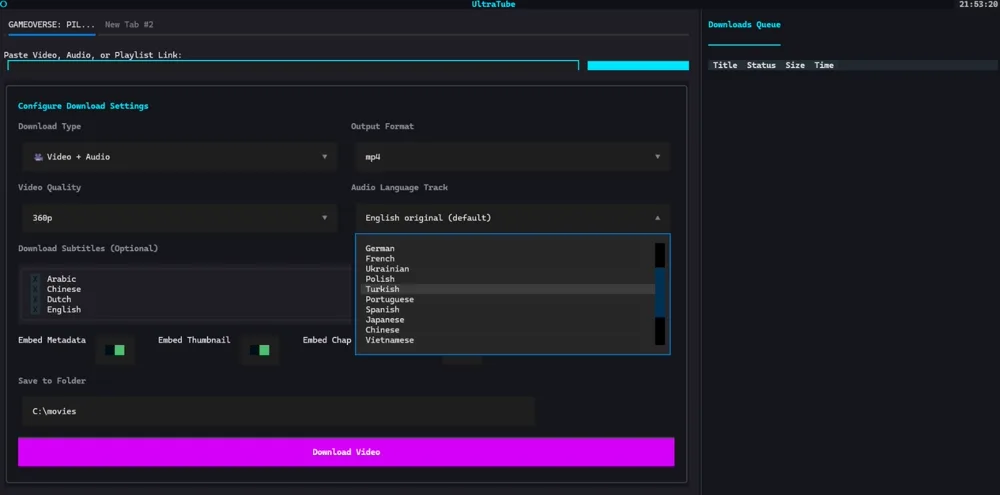
Task: Toggle the Dutch subtitle checkbox
Action: coord(35,300)
